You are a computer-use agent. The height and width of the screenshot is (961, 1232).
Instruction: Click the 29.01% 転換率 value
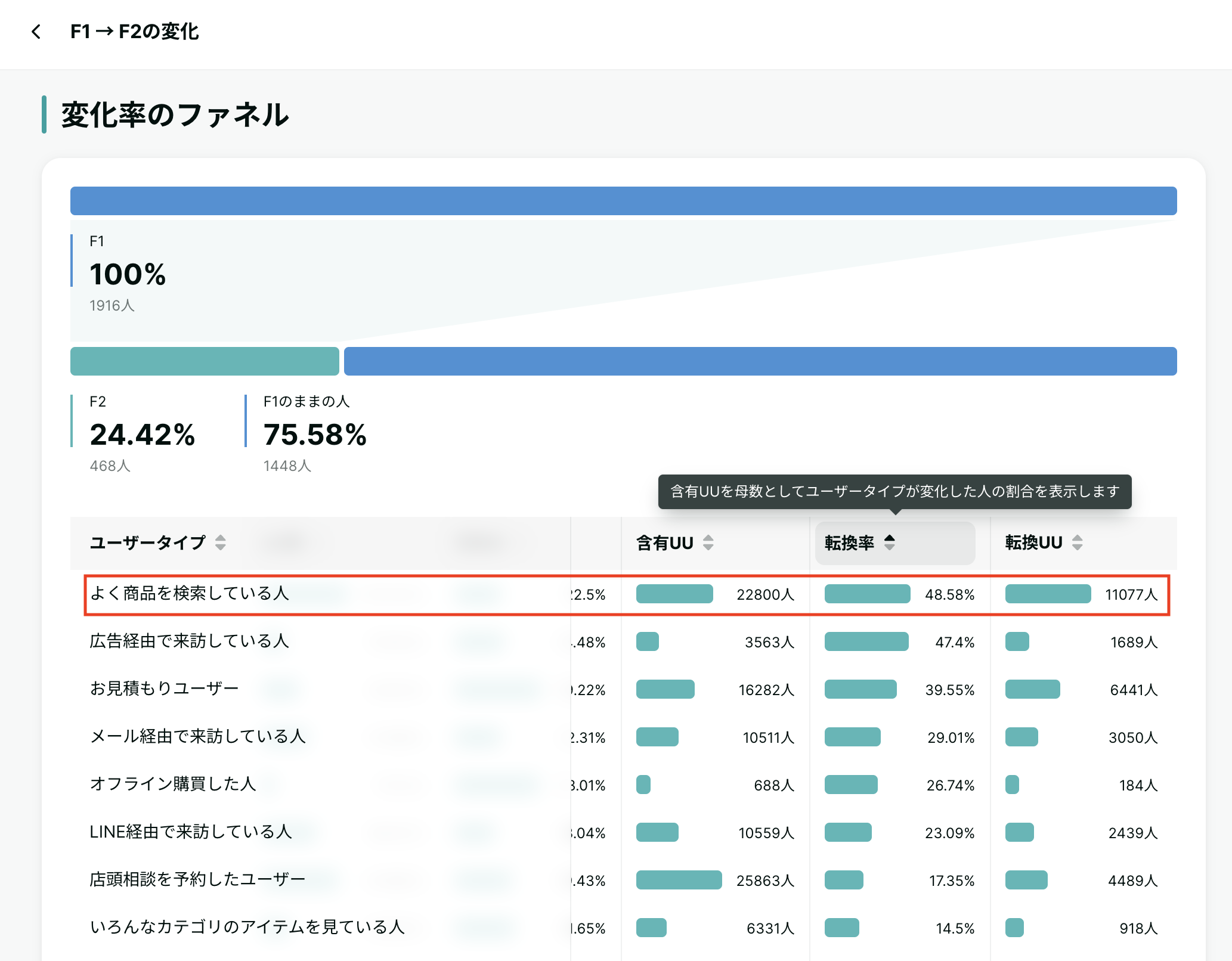coord(951,737)
